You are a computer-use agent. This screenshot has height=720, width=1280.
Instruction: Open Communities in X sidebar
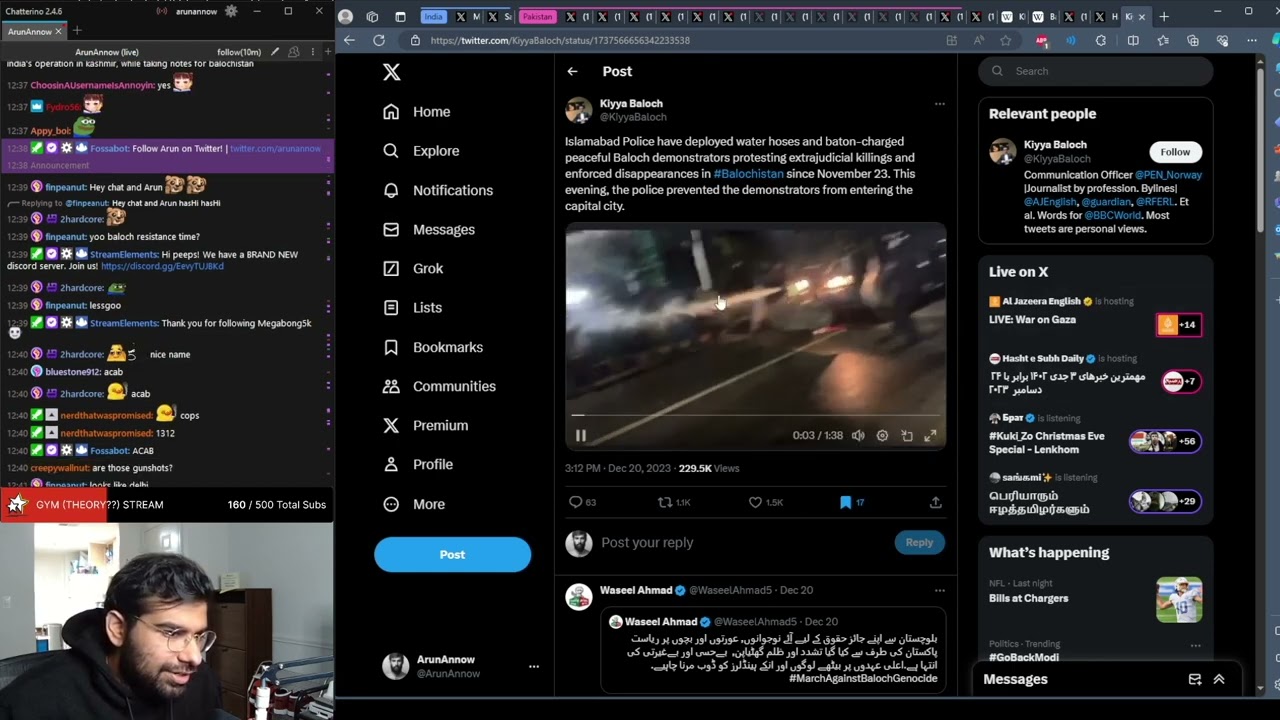tap(439, 386)
